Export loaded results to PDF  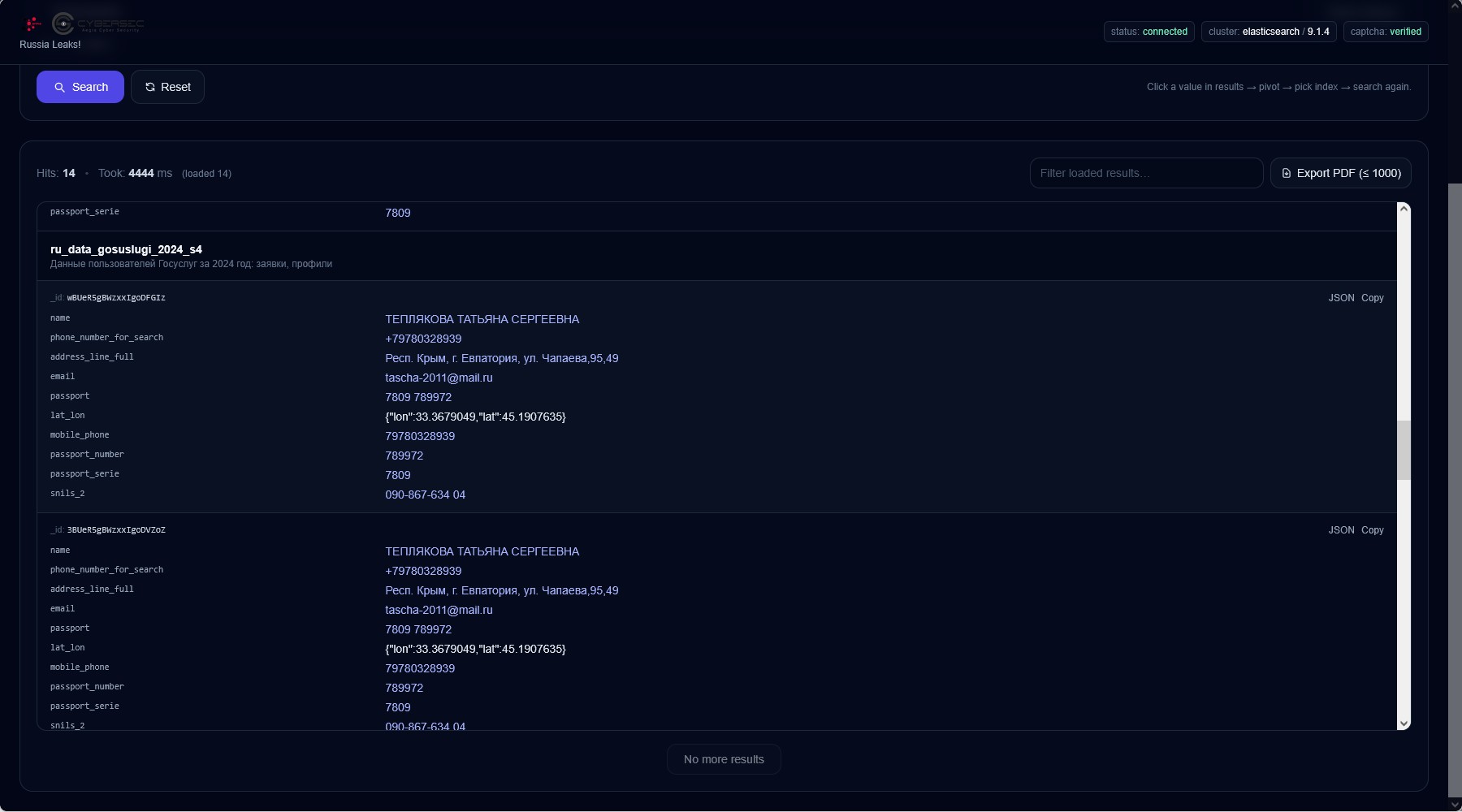point(1340,173)
